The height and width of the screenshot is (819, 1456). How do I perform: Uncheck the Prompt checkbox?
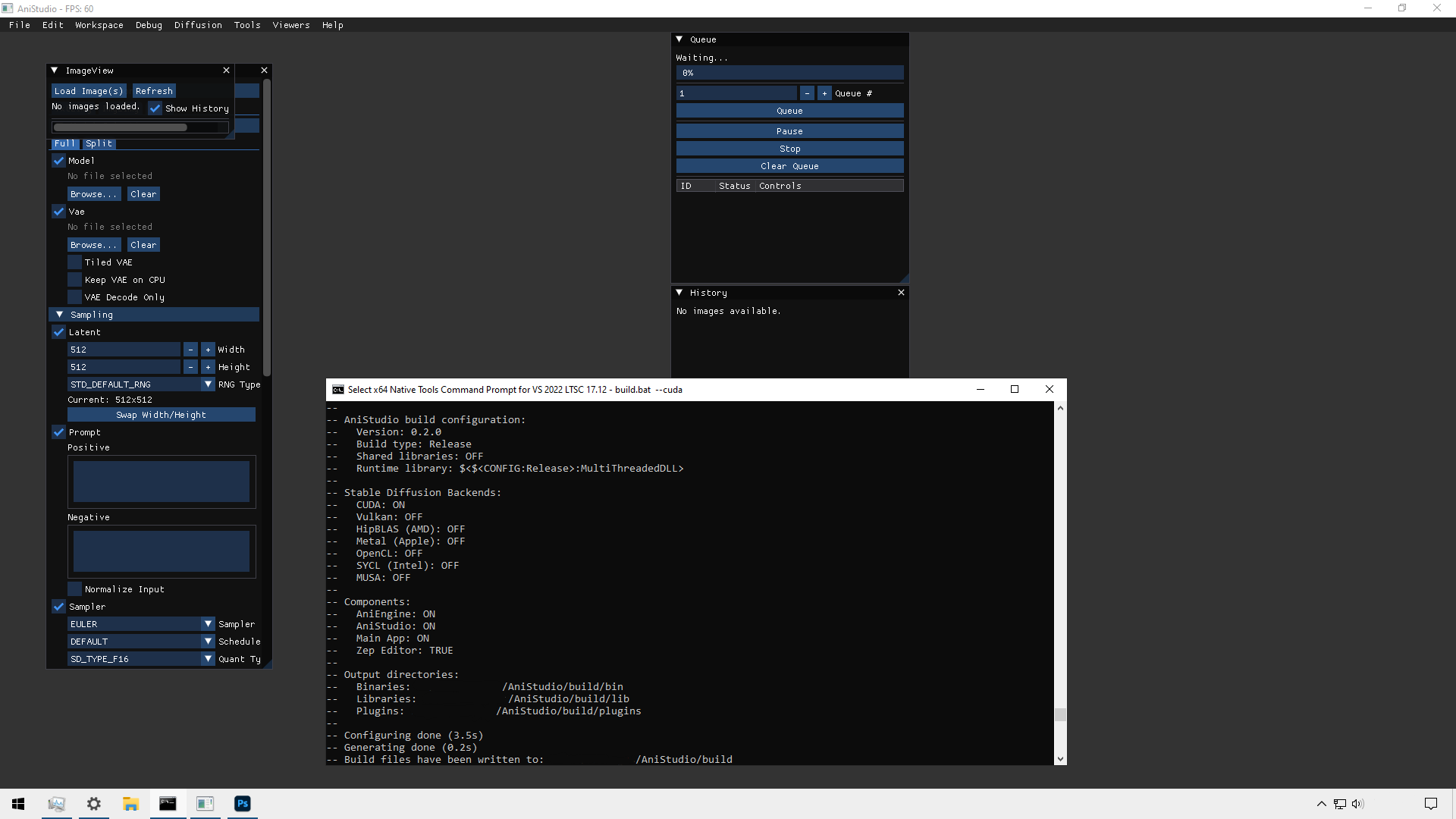click(x=58, y=432)
